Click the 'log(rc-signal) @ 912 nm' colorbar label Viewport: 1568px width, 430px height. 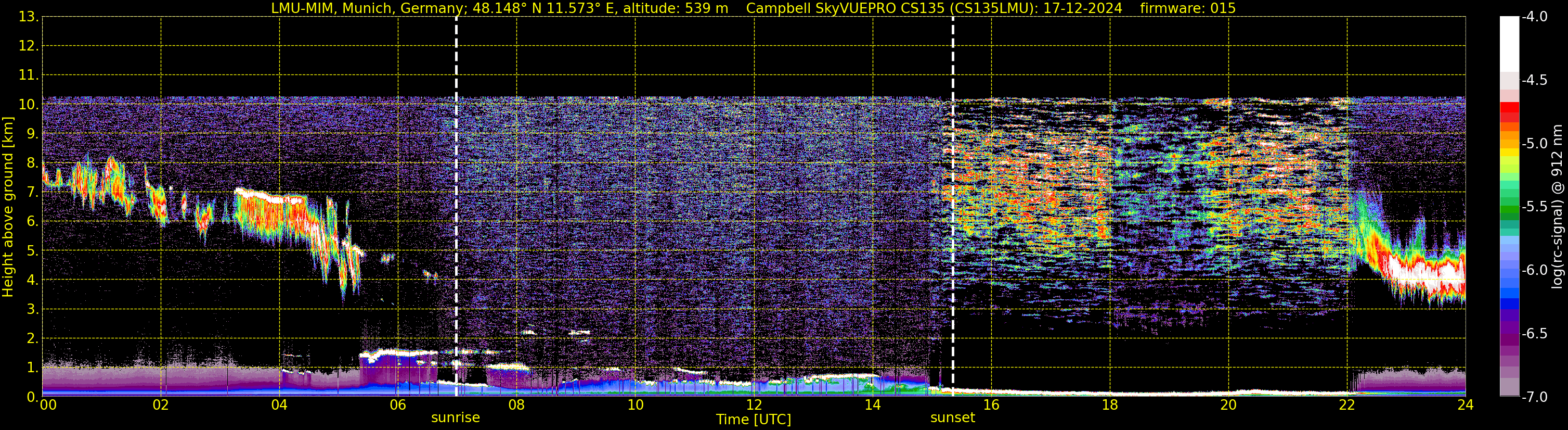(x=1558, y=207)
